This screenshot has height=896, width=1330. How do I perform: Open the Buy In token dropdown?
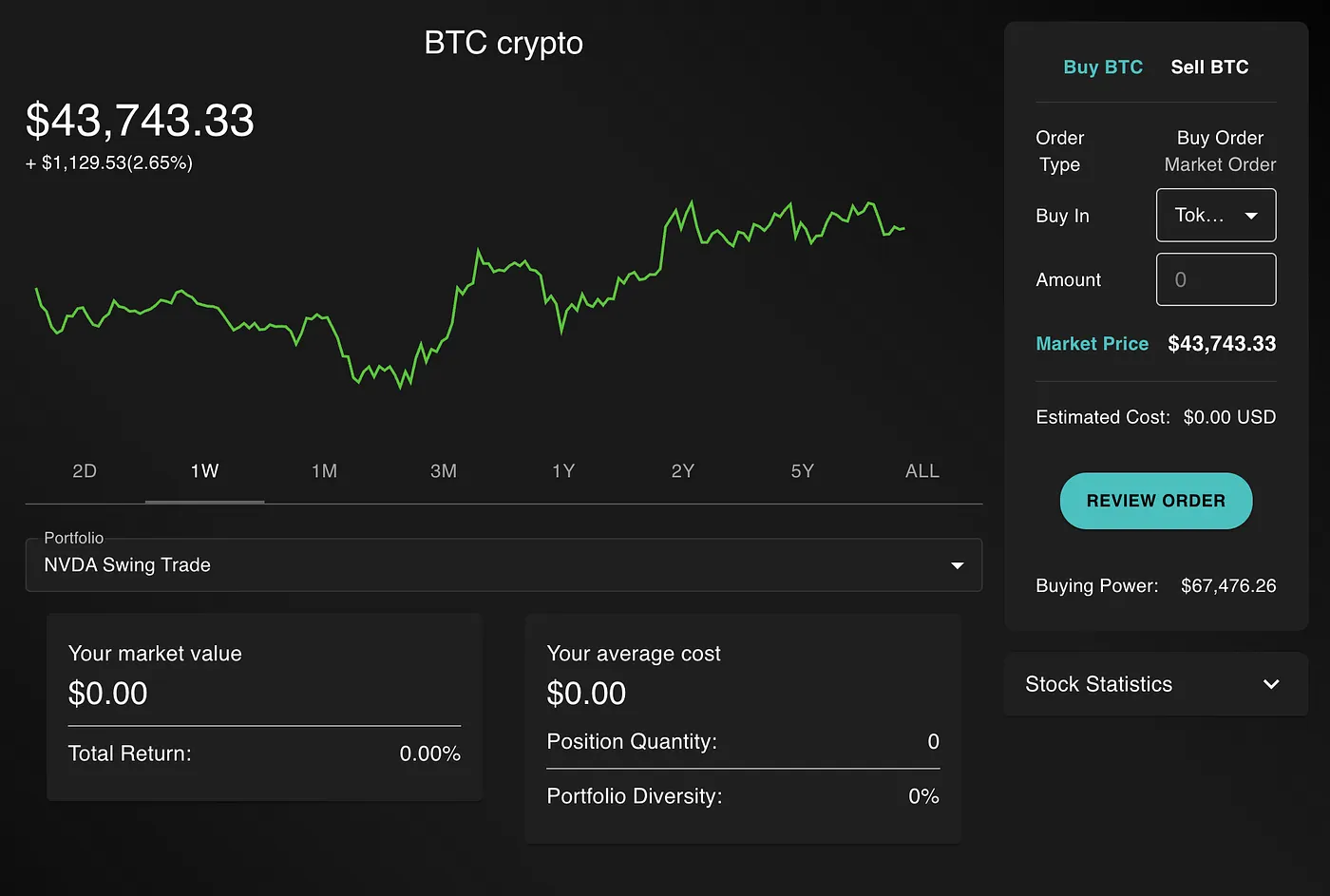pos(1216,215)
